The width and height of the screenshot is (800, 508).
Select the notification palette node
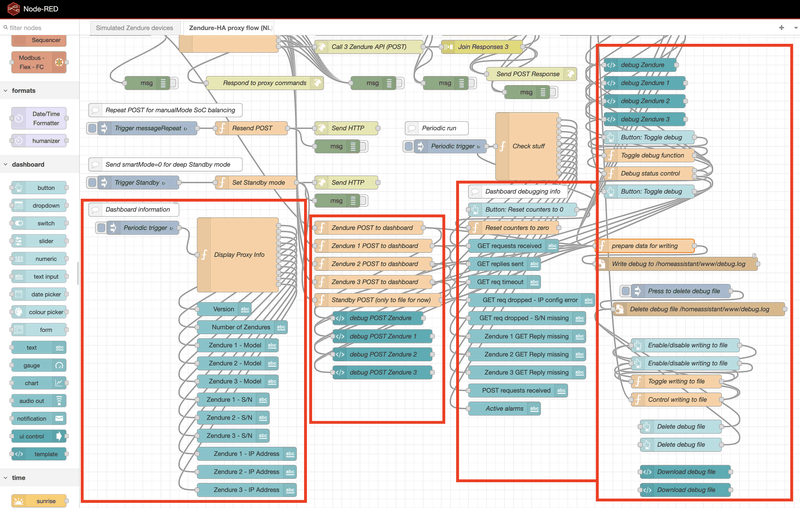39,419
